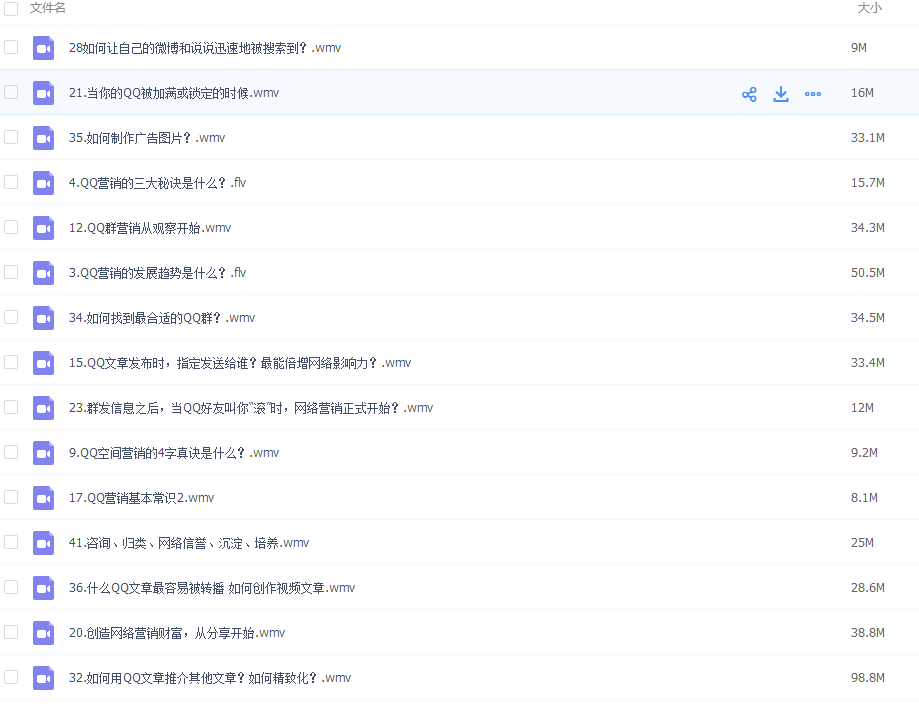Image resolution: width=919 pixels, height=725 pixels.
Task: Click video icon of 21.当你的QQ被加满 file
Action: 43,93
